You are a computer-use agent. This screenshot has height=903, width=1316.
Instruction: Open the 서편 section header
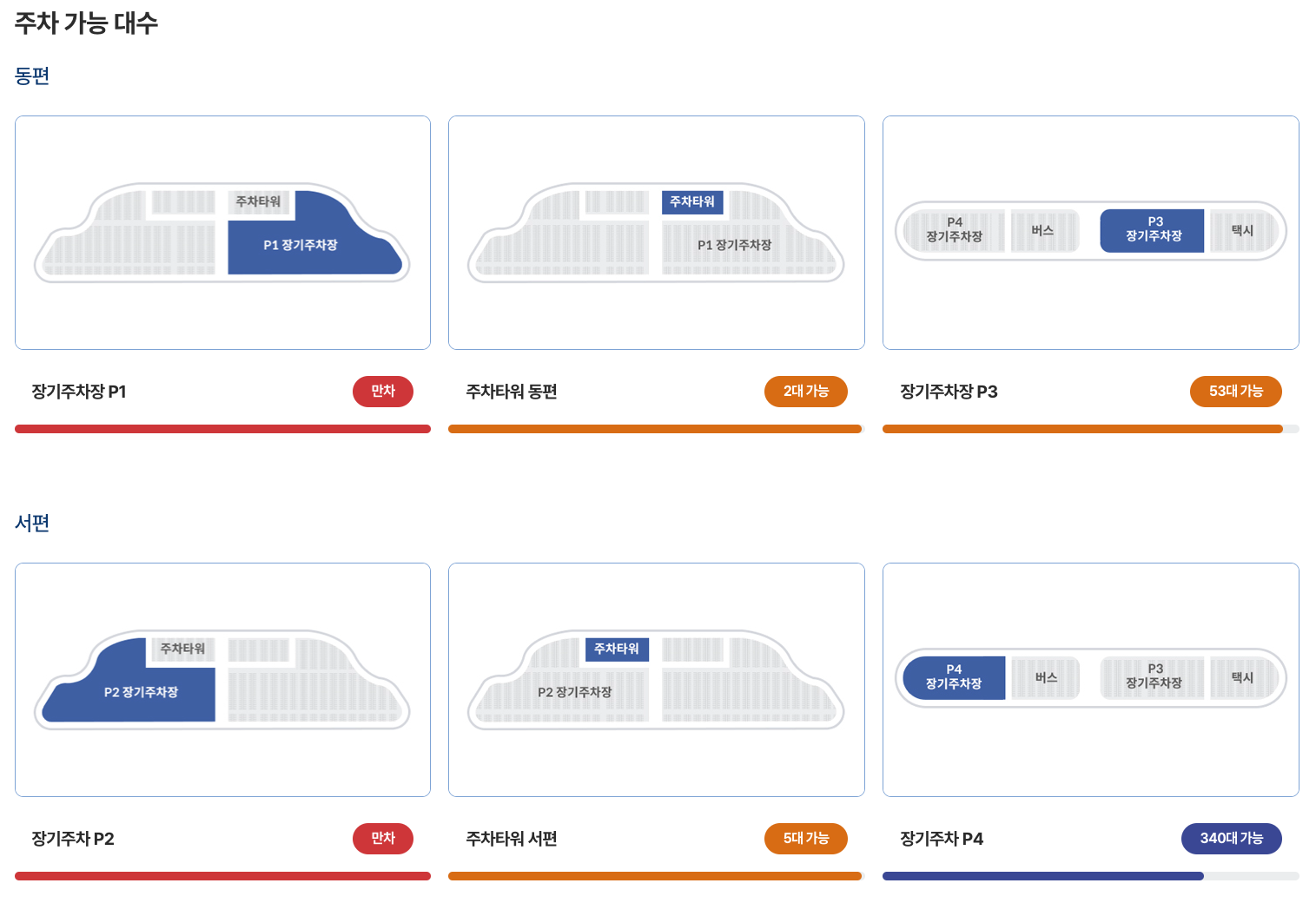click(32, 523)
